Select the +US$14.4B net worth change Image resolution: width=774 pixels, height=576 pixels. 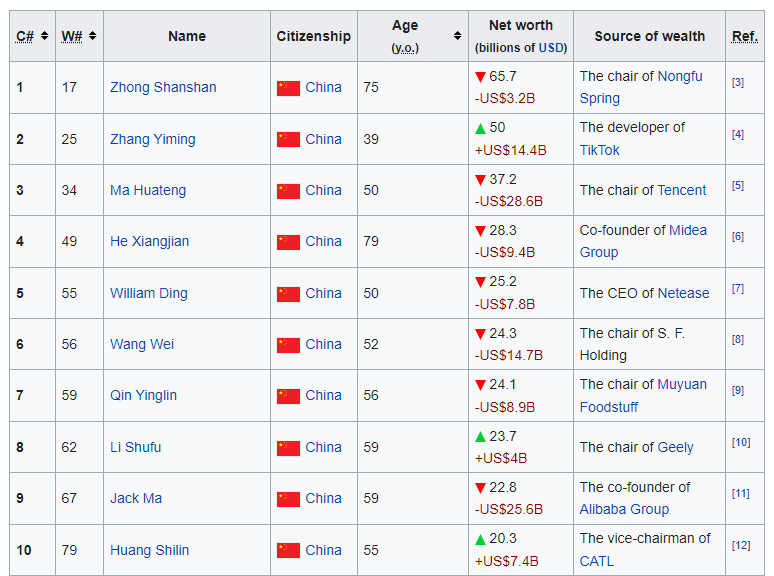[x=510, y=150]
